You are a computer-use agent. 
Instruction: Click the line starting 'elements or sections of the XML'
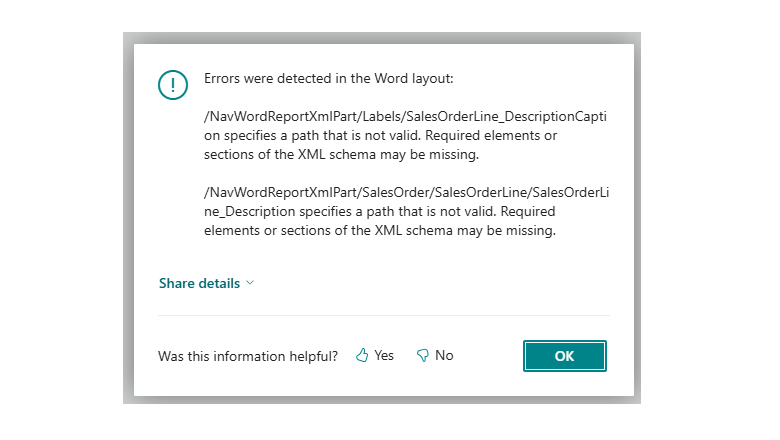point(378,231)
